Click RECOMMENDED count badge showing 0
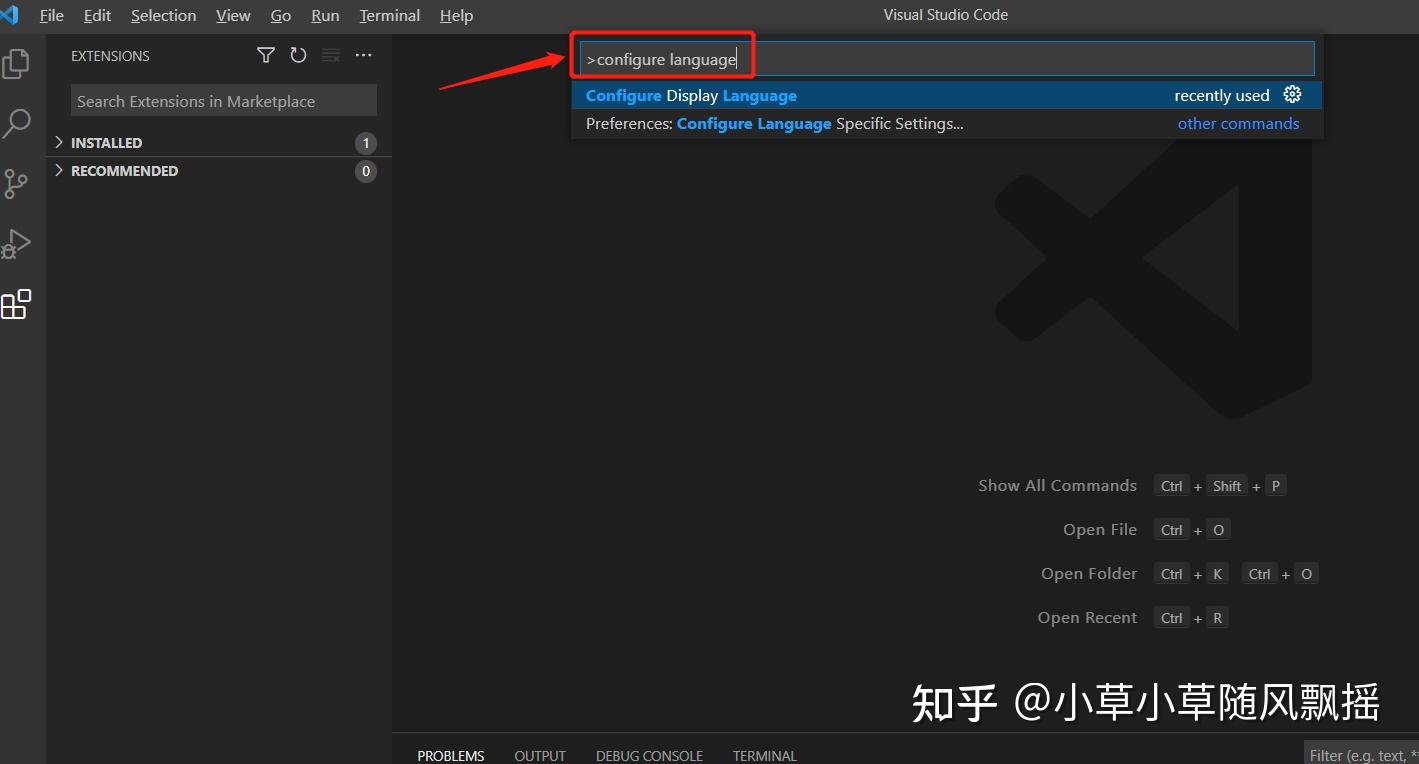 click(x=366, y=171)
